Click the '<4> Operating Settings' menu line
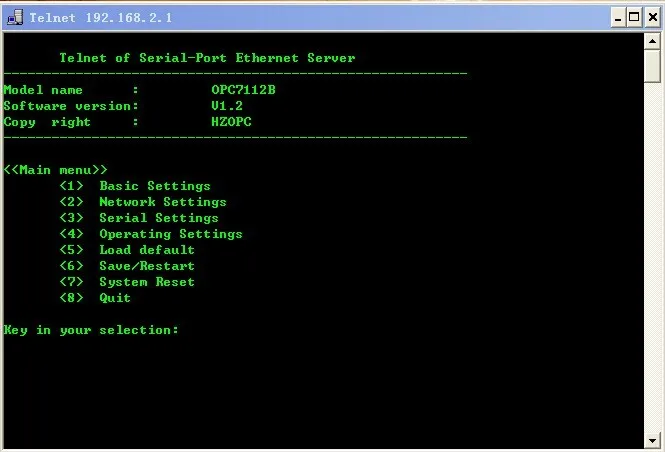 coord(151,234)
